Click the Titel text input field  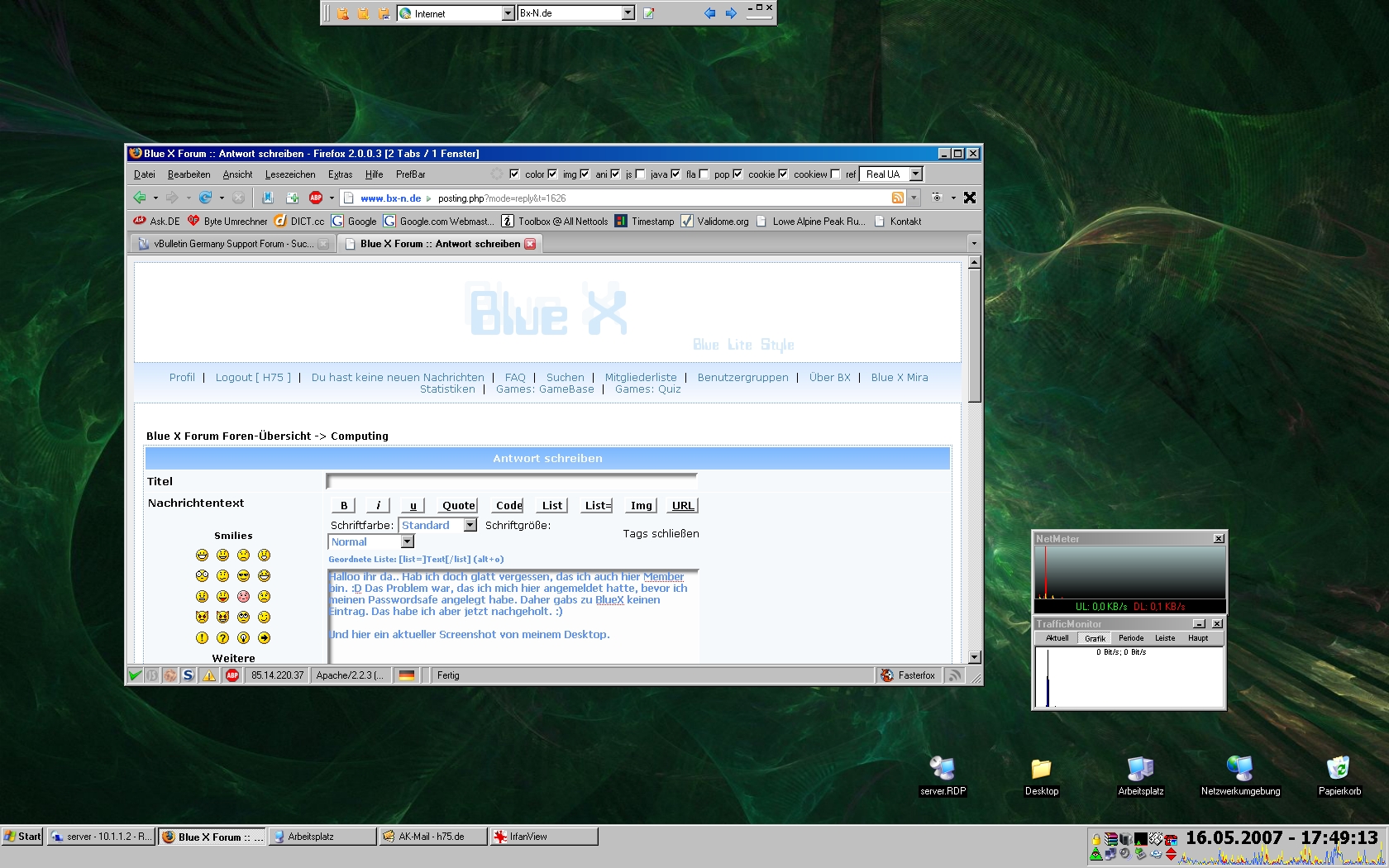[512, 481]
